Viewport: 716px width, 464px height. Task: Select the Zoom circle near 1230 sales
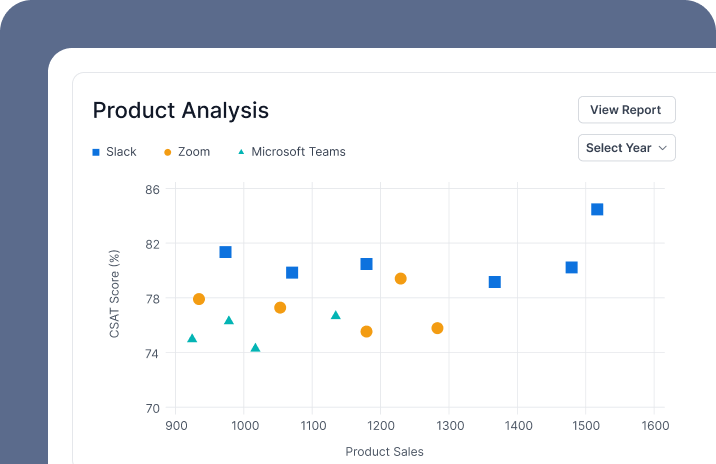coord(400,279)
